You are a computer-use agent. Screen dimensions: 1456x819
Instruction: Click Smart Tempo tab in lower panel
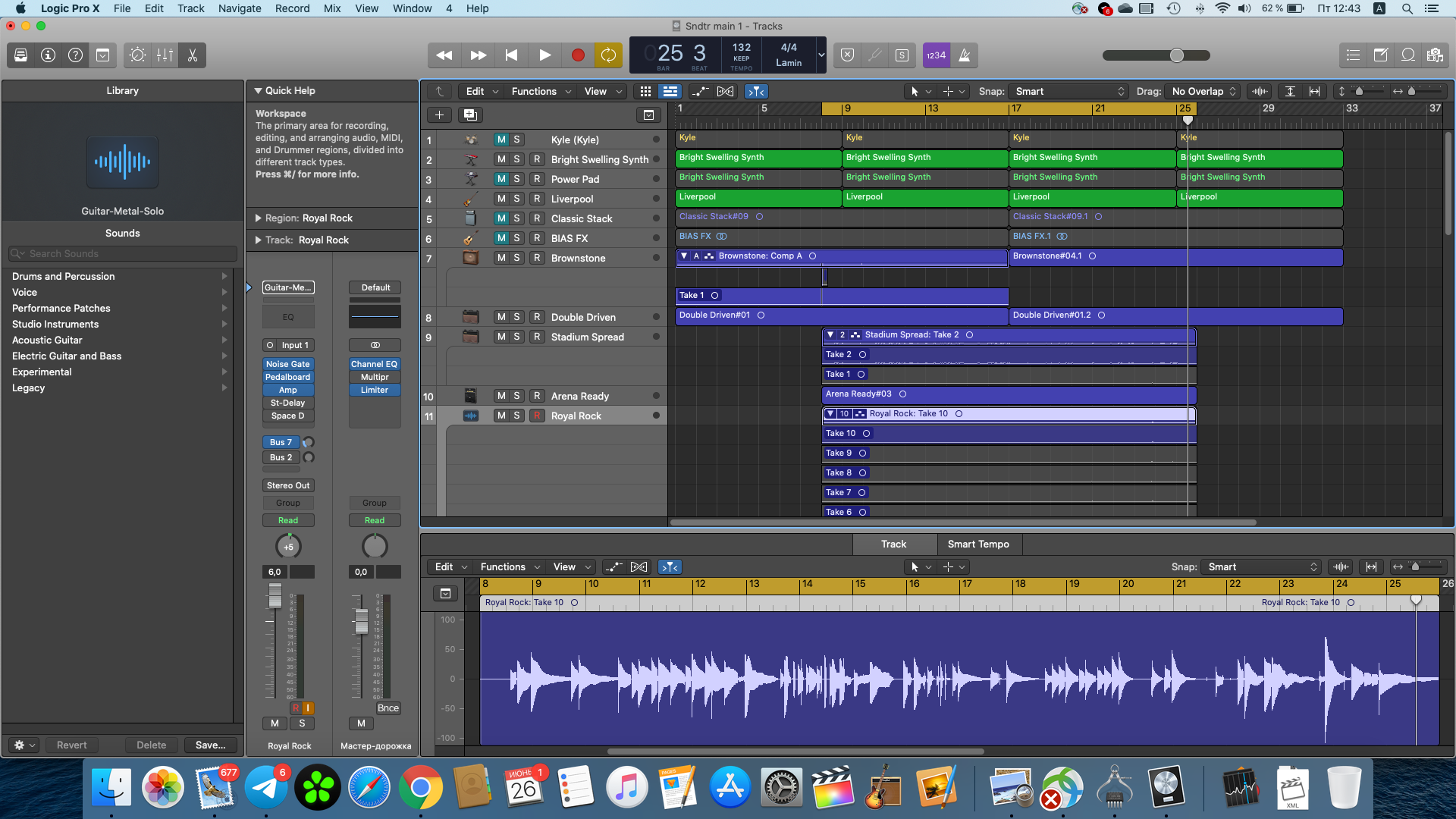click(978, 543)
